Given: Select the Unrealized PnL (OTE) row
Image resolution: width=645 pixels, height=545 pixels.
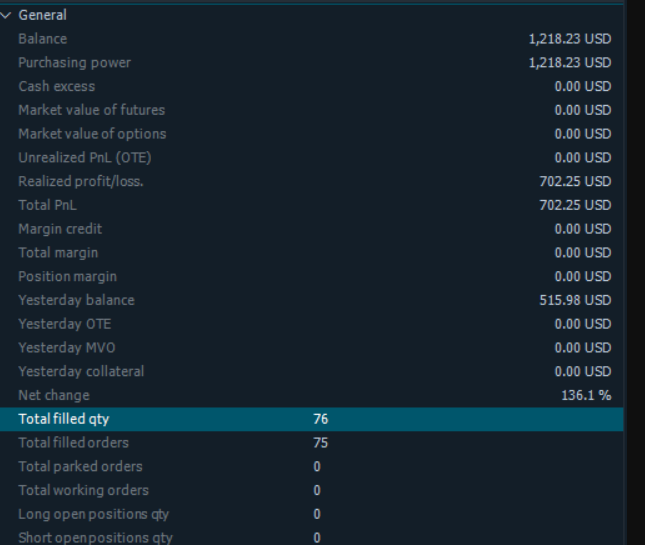Looking at the screenshot, I should click(x=312, y=158).
